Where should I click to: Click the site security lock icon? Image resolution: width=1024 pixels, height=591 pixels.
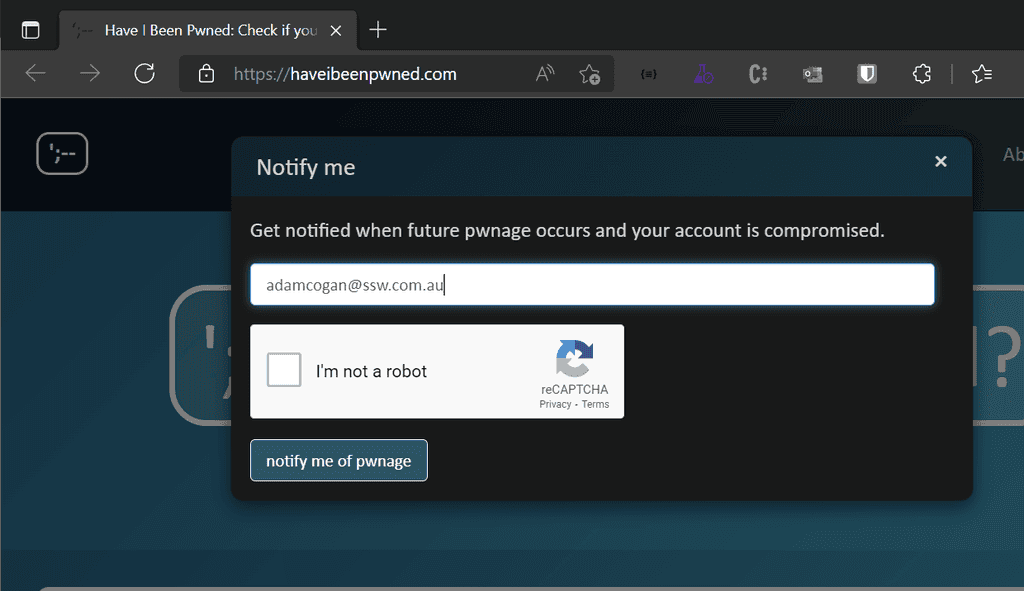click(206, 73)
